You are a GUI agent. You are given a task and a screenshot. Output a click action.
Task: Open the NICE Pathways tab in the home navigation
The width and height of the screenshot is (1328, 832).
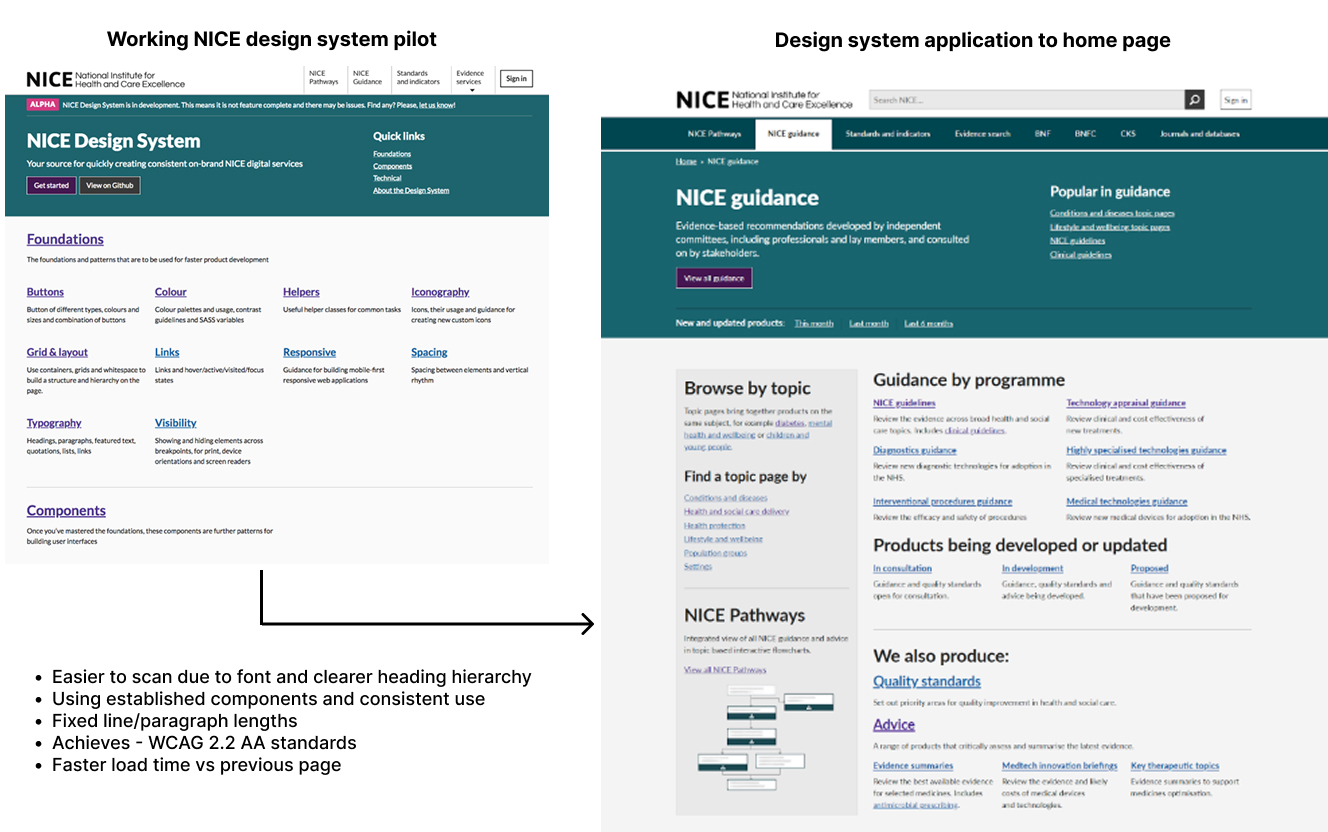pos(715,134)
